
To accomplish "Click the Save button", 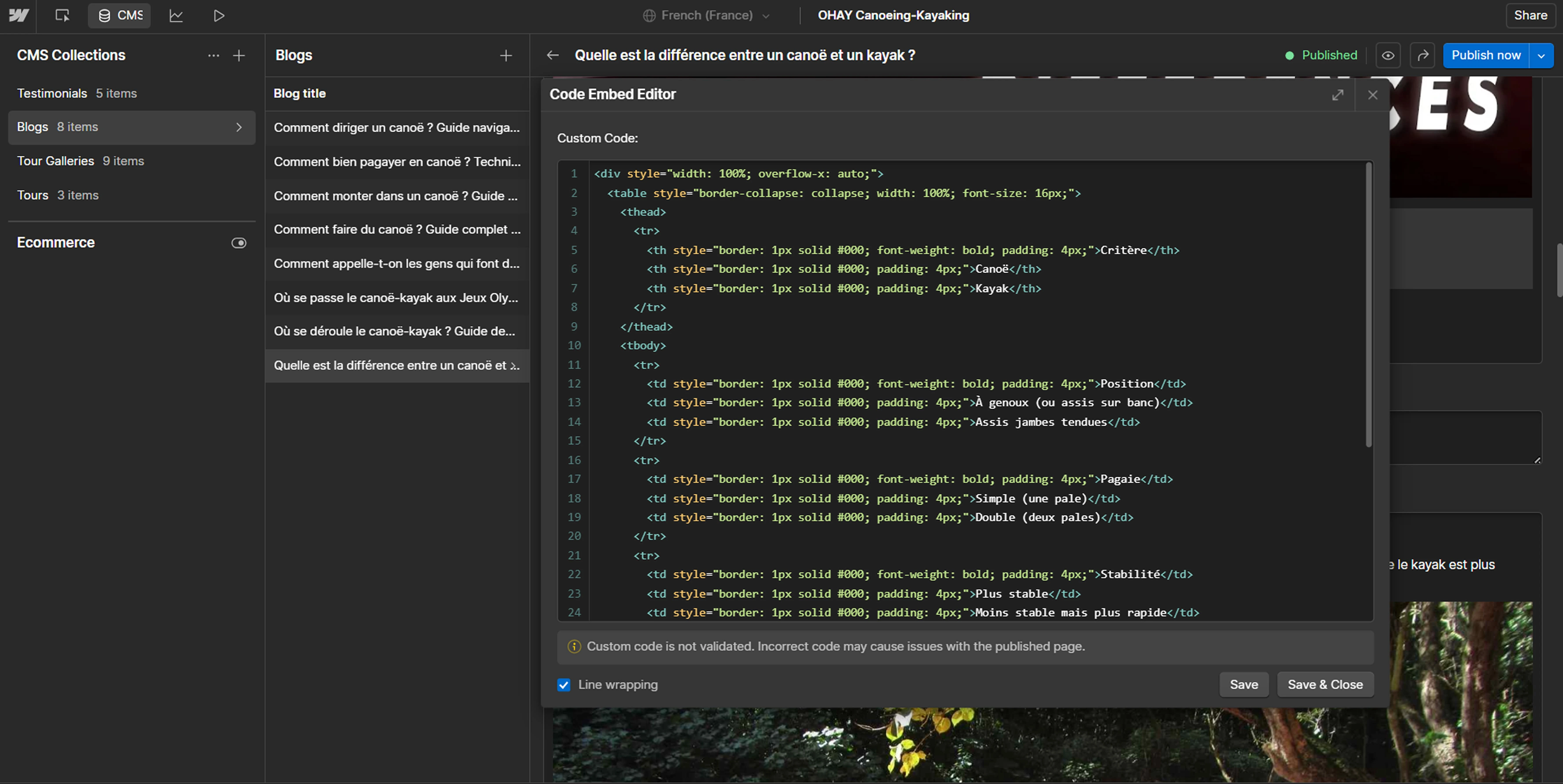I will pos(1244,685).
